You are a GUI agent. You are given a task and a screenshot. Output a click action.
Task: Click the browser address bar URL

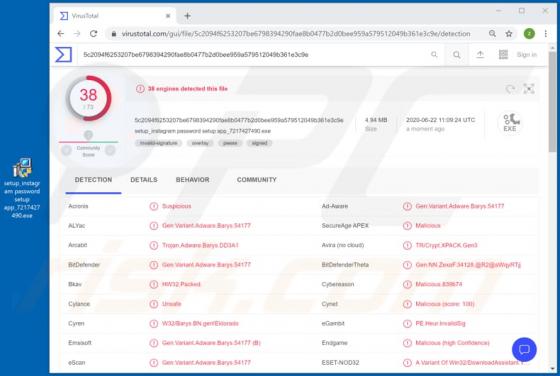[296, 34]
